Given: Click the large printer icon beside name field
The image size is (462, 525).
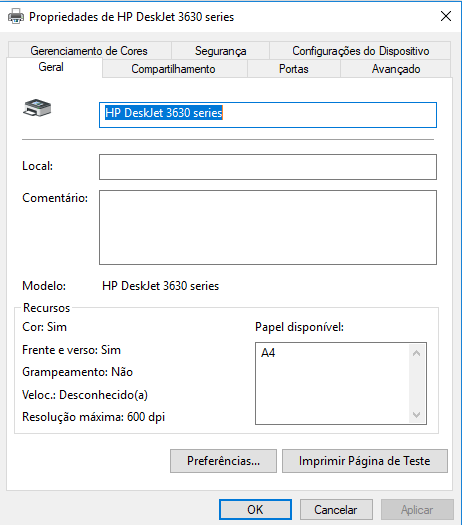Looking at the screenshot, I should 37,108.
